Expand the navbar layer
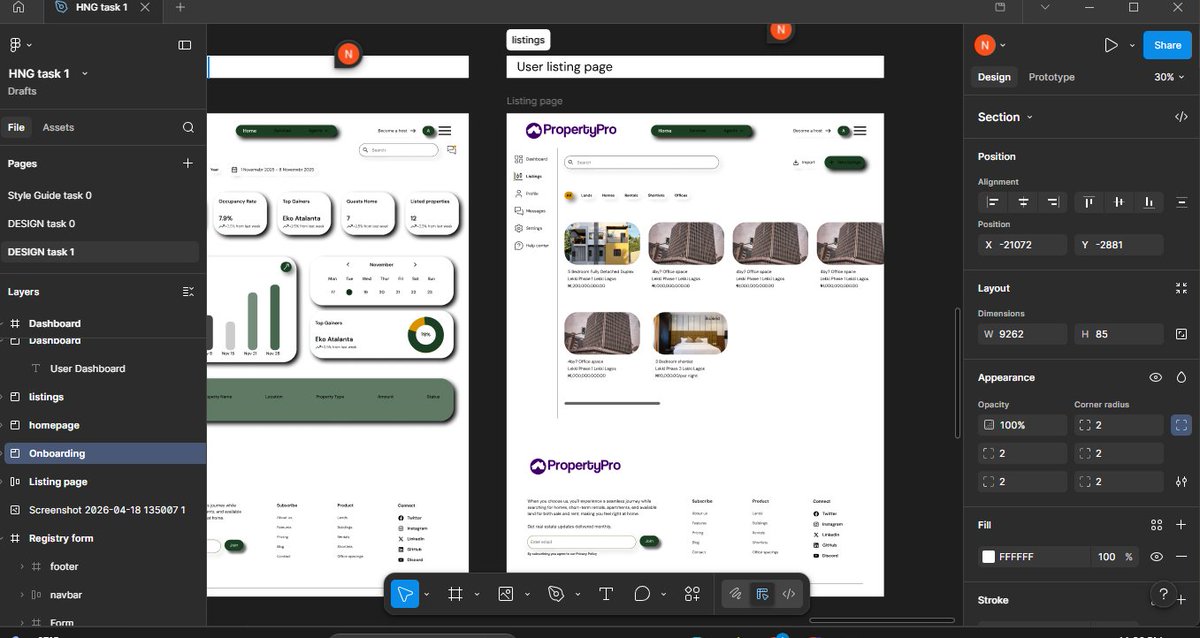The image size is (1200, 638). [22, 594]
